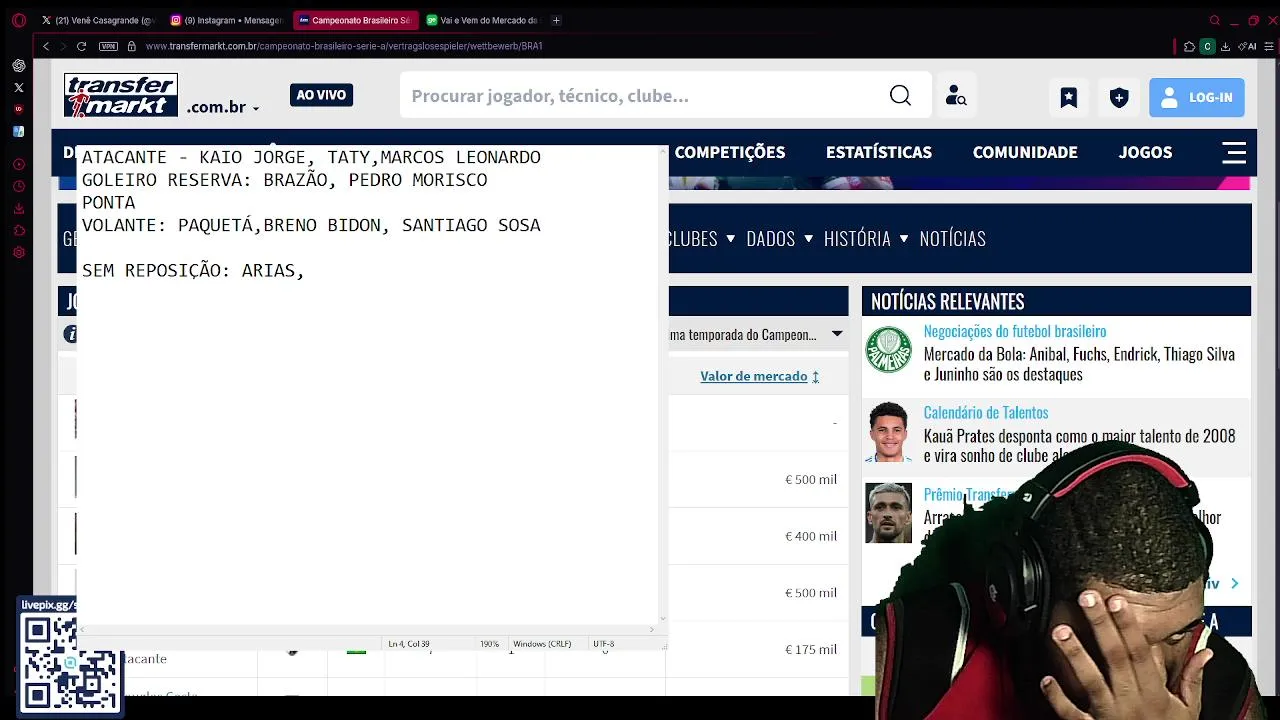Click the shield plus icon
The height and width of the screenshot is (720, 1280).
[1119, 97]
